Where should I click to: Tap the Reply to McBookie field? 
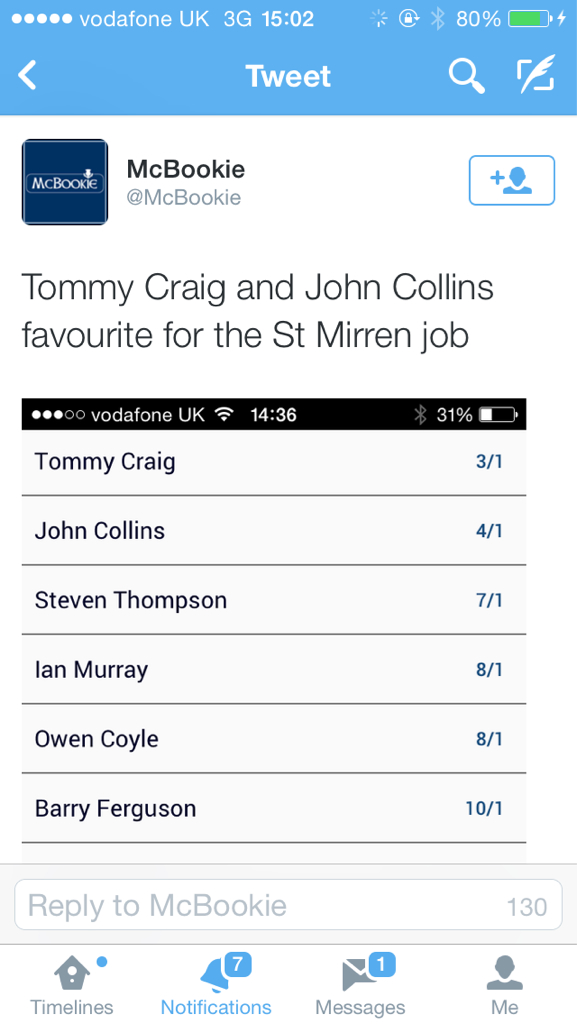(x=288, y=904)
